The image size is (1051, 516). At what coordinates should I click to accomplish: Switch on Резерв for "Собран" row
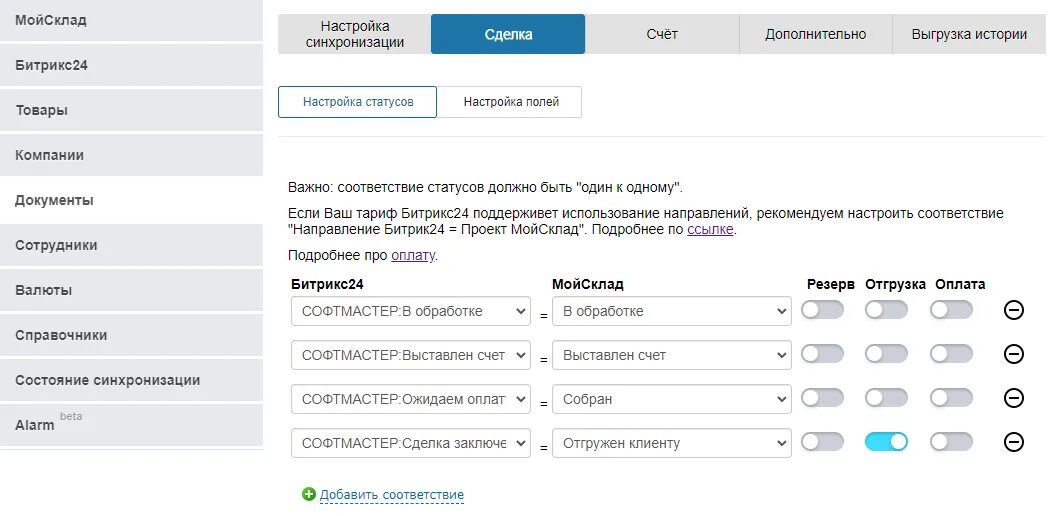pyautogui.click(x=822, y=398)
